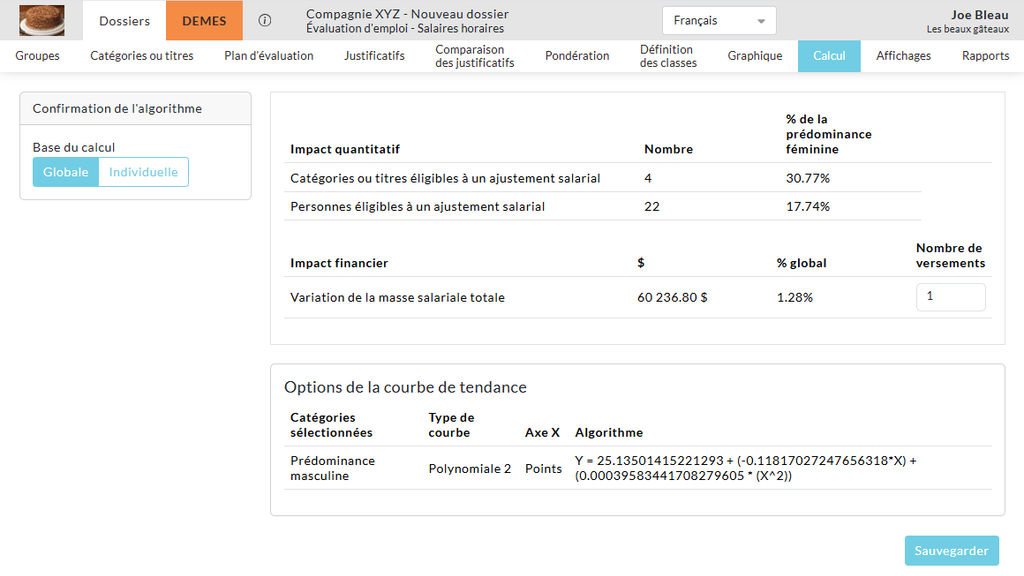
Task: Go to the Pondération tab
Action: [577, 56]
